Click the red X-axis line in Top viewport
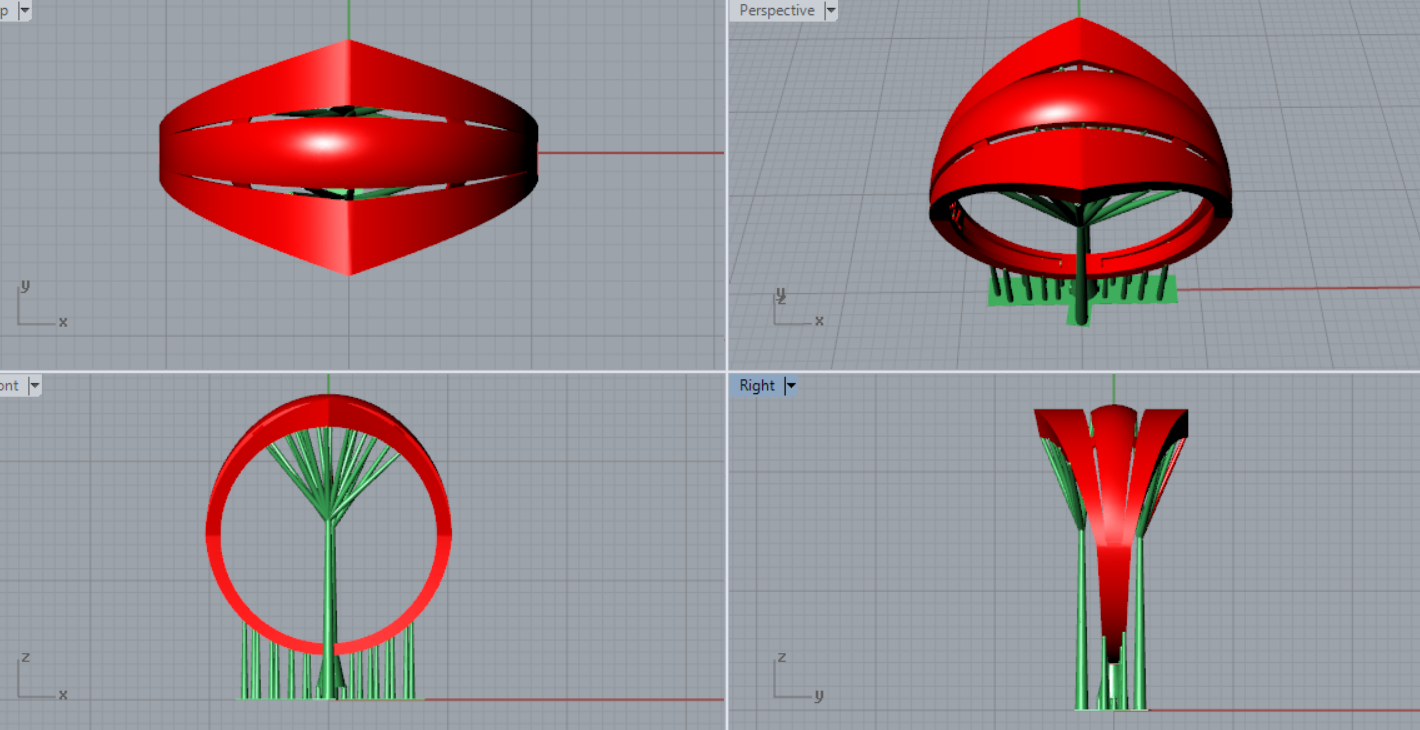 (x=630, y=153)
